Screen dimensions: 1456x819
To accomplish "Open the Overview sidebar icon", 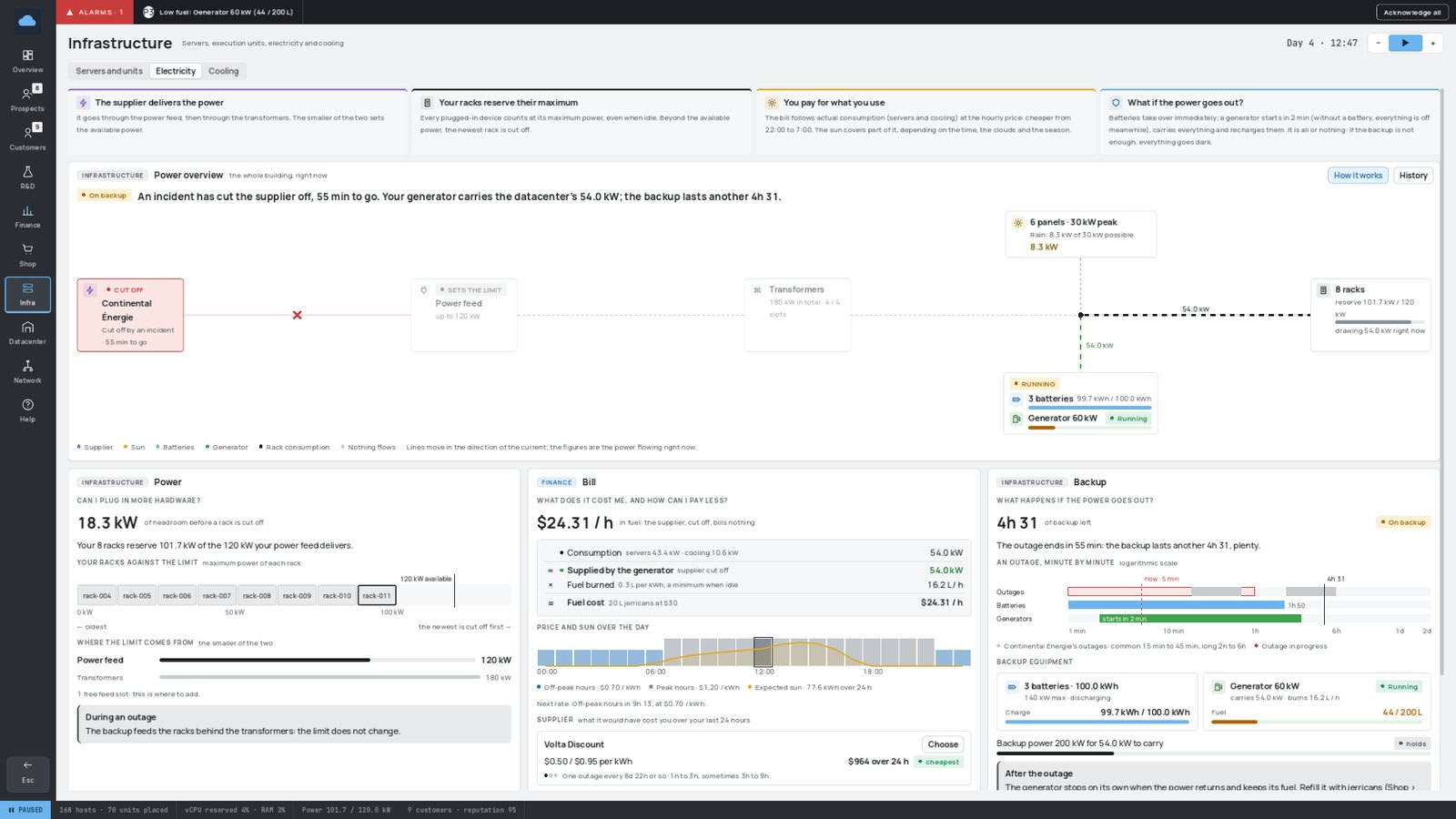I will click(x=27, y=61).
